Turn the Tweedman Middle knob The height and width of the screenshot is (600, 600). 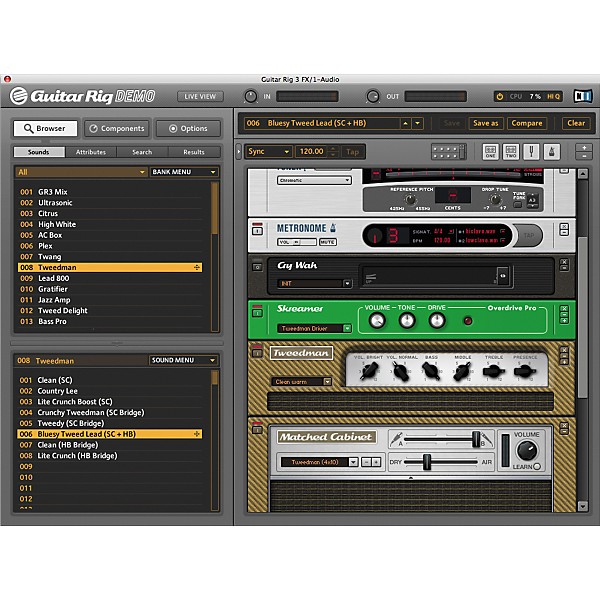[x=462, y=371]
